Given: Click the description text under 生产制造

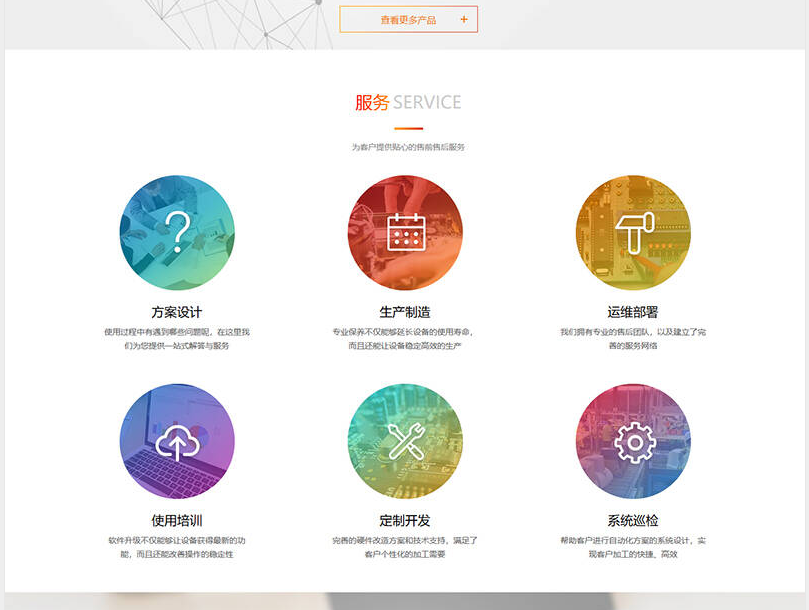Looking at the screenshot, I should [x=405, y=338].
